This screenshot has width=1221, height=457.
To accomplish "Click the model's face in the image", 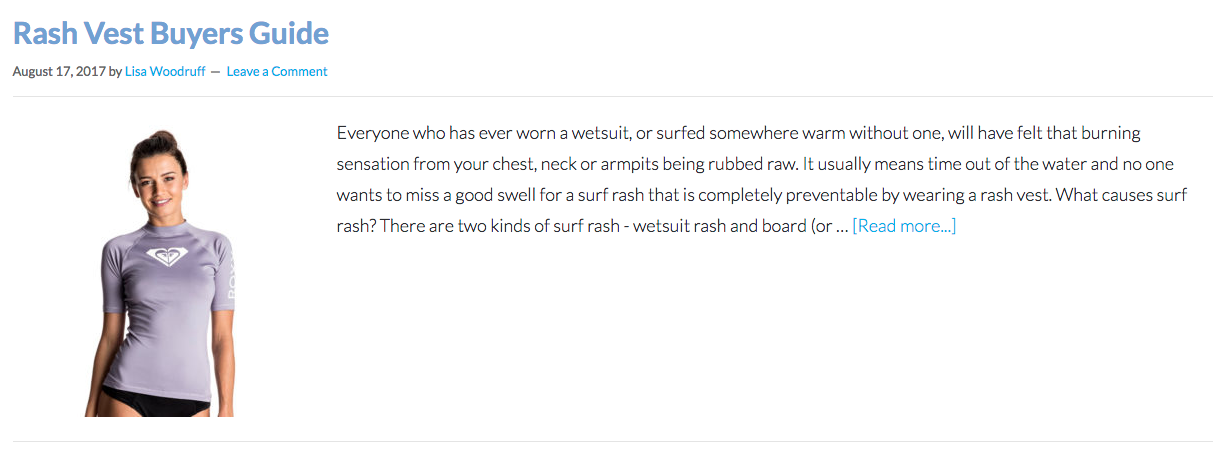I will click(160, 178).
